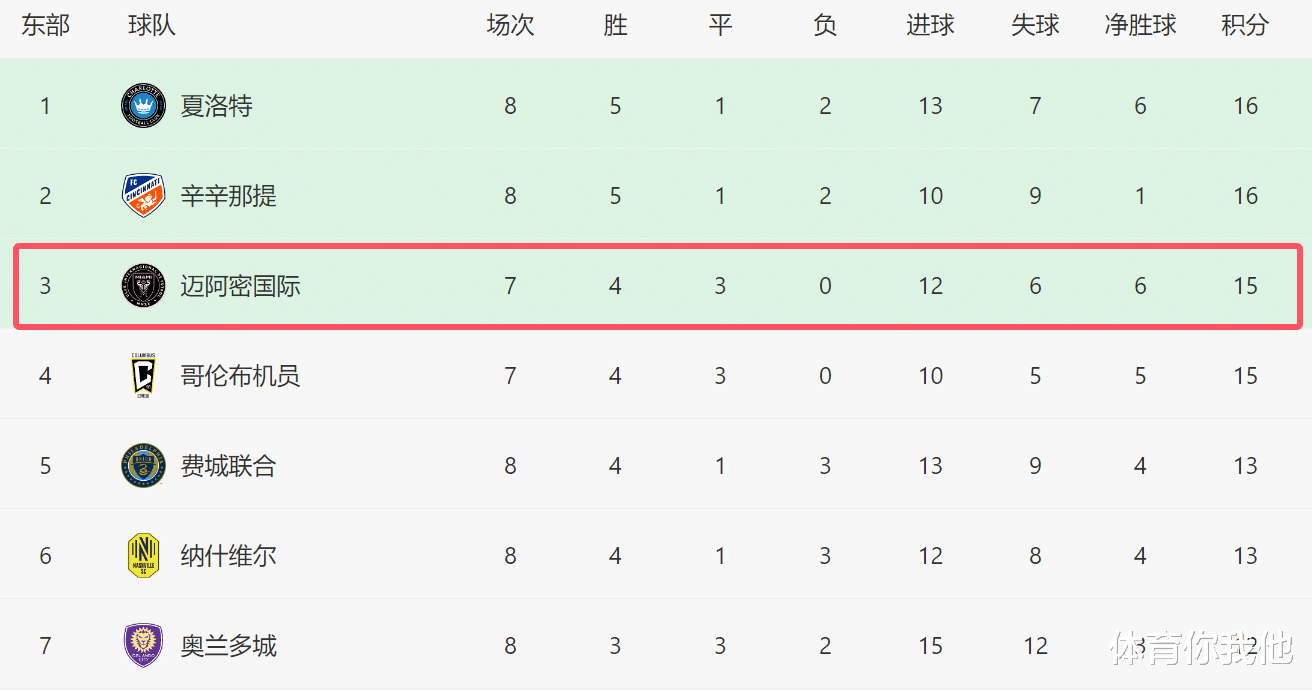Select the 东部 conference header

click(x=45, y=25)
